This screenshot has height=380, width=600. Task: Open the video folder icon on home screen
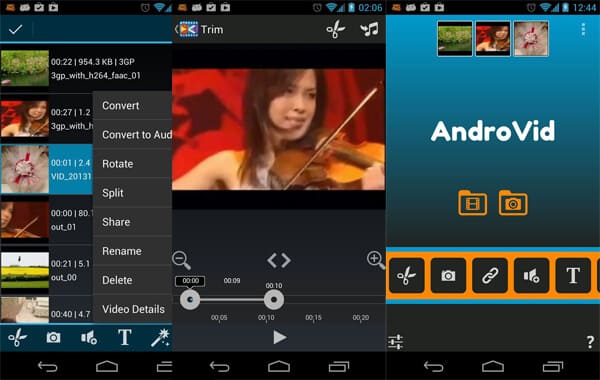tap(473, 203)
